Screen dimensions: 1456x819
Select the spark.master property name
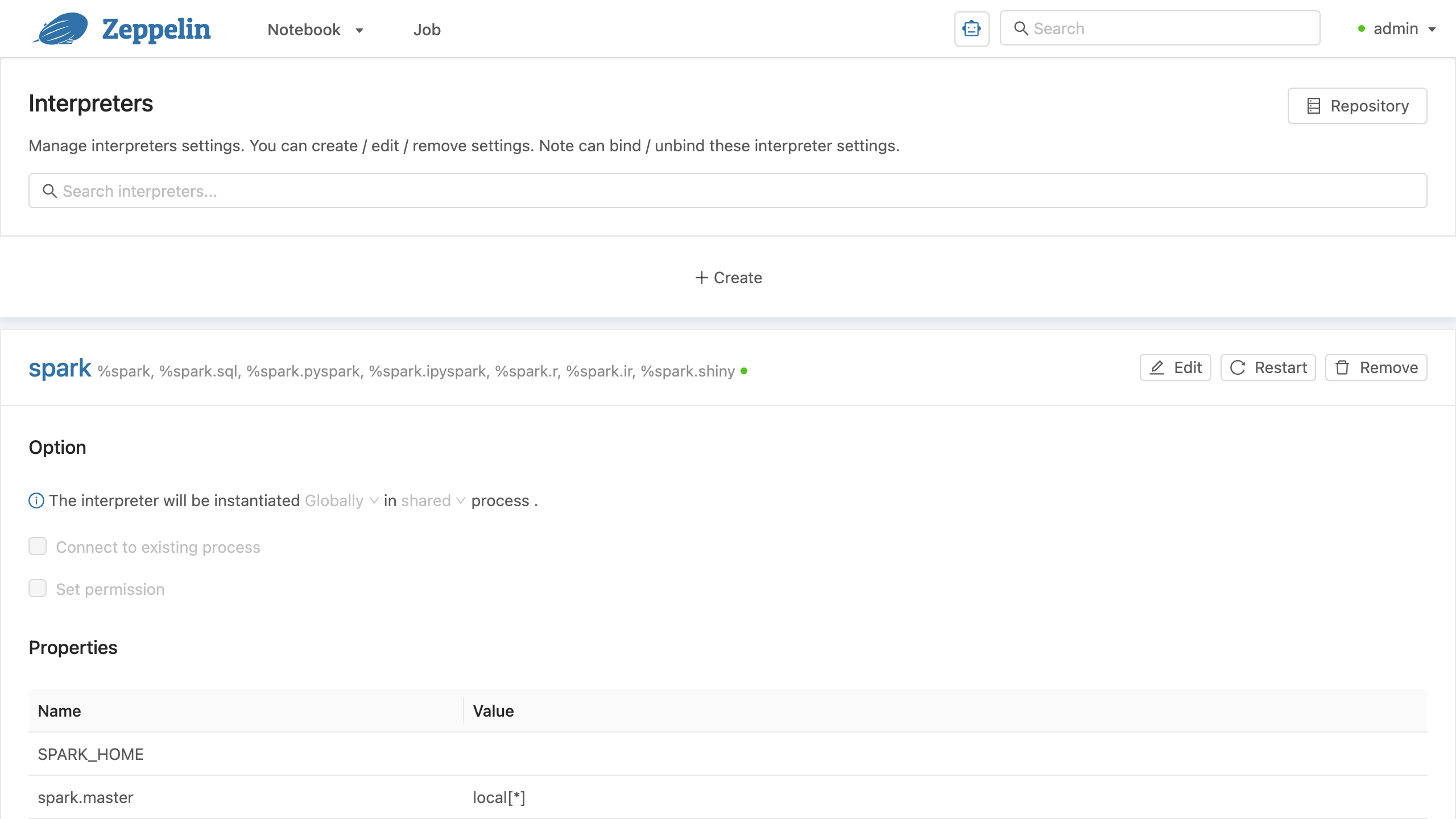[85, 797]
